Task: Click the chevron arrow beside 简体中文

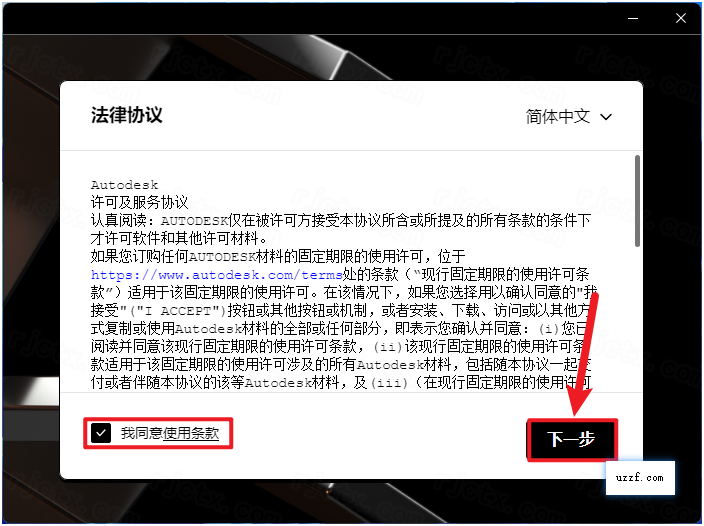Action: pyautogui.click(x=605, y=117)
